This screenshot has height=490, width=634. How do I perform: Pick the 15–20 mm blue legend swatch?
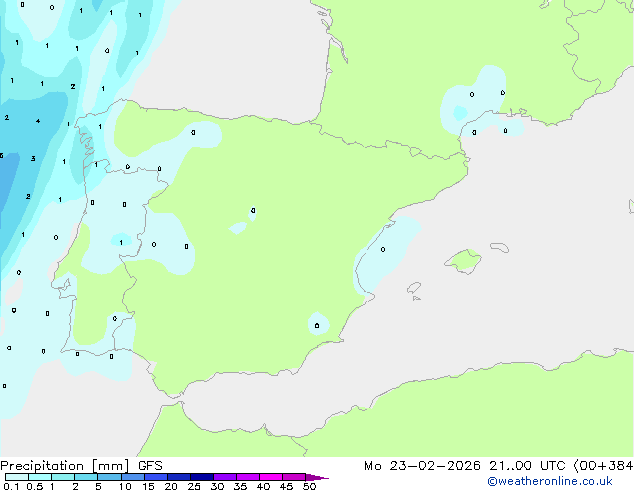(x=155, y=477)
